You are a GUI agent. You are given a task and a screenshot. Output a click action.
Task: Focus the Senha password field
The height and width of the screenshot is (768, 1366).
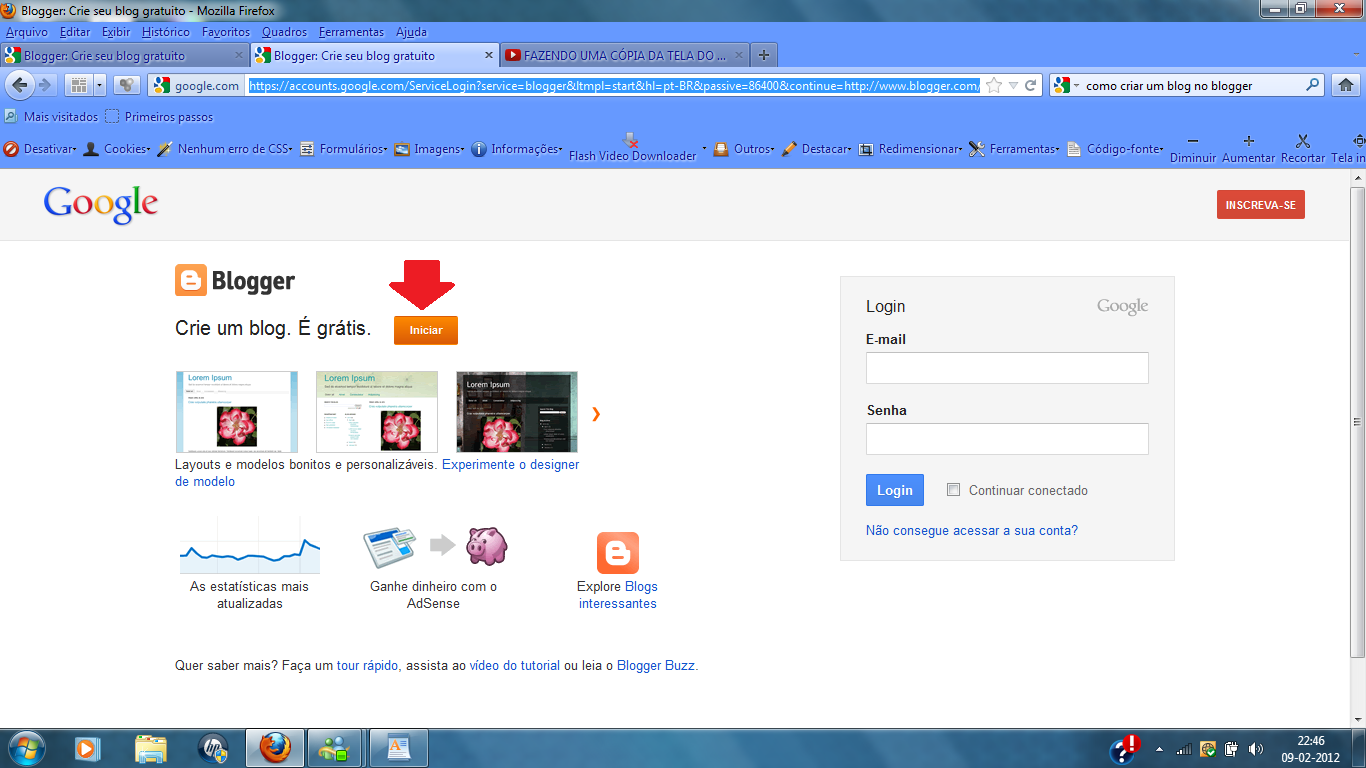1007,439
